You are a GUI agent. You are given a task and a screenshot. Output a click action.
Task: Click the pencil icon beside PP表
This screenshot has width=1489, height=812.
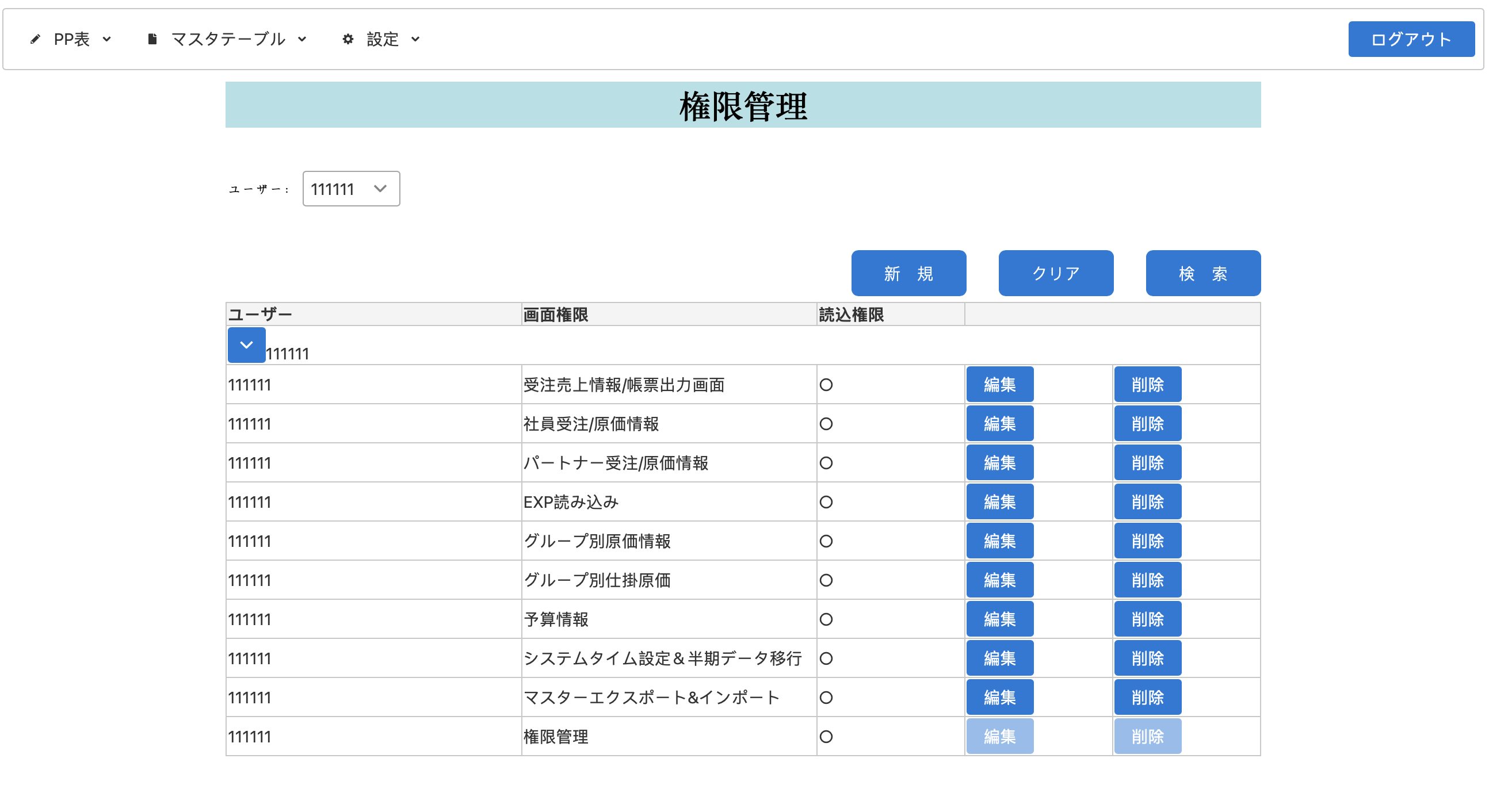point(35,39)
